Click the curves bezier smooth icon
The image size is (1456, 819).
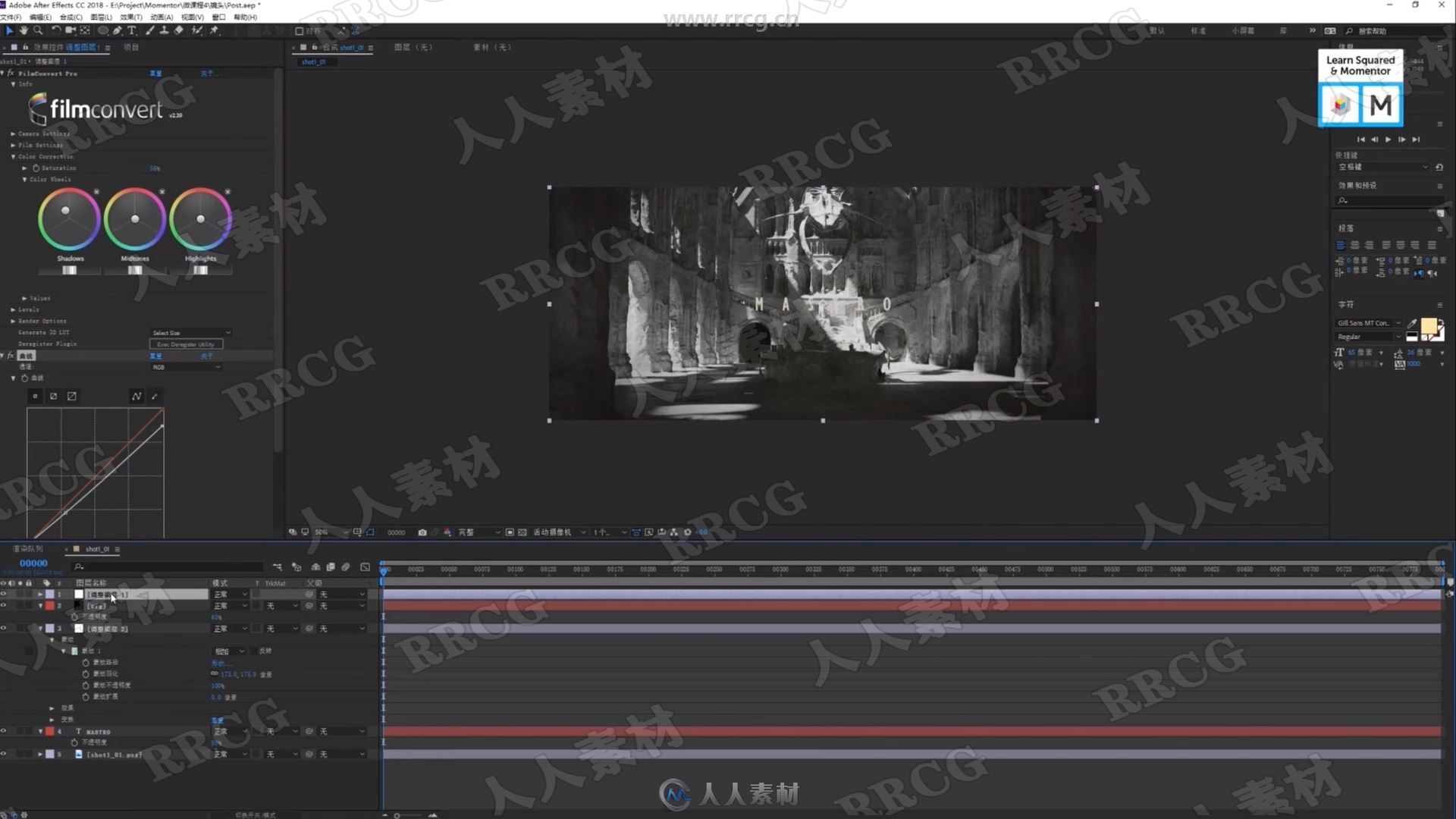point(136,396)
